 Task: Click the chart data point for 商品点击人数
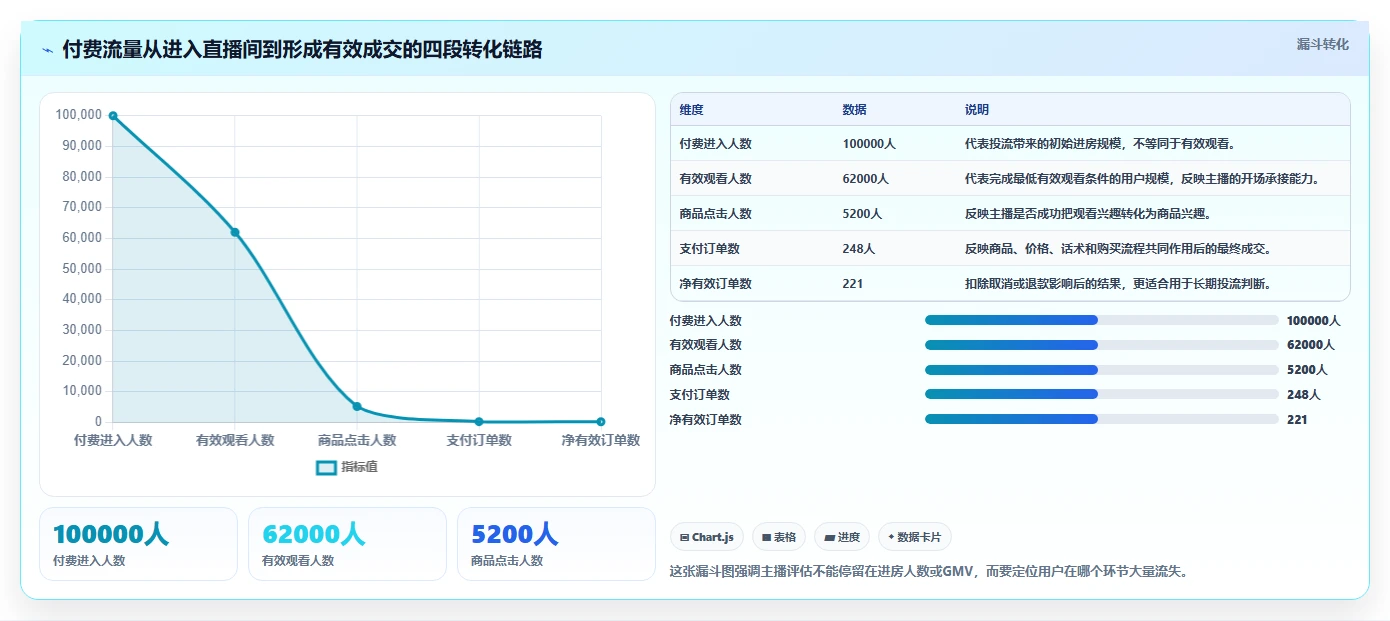click(x=357, y=406)
